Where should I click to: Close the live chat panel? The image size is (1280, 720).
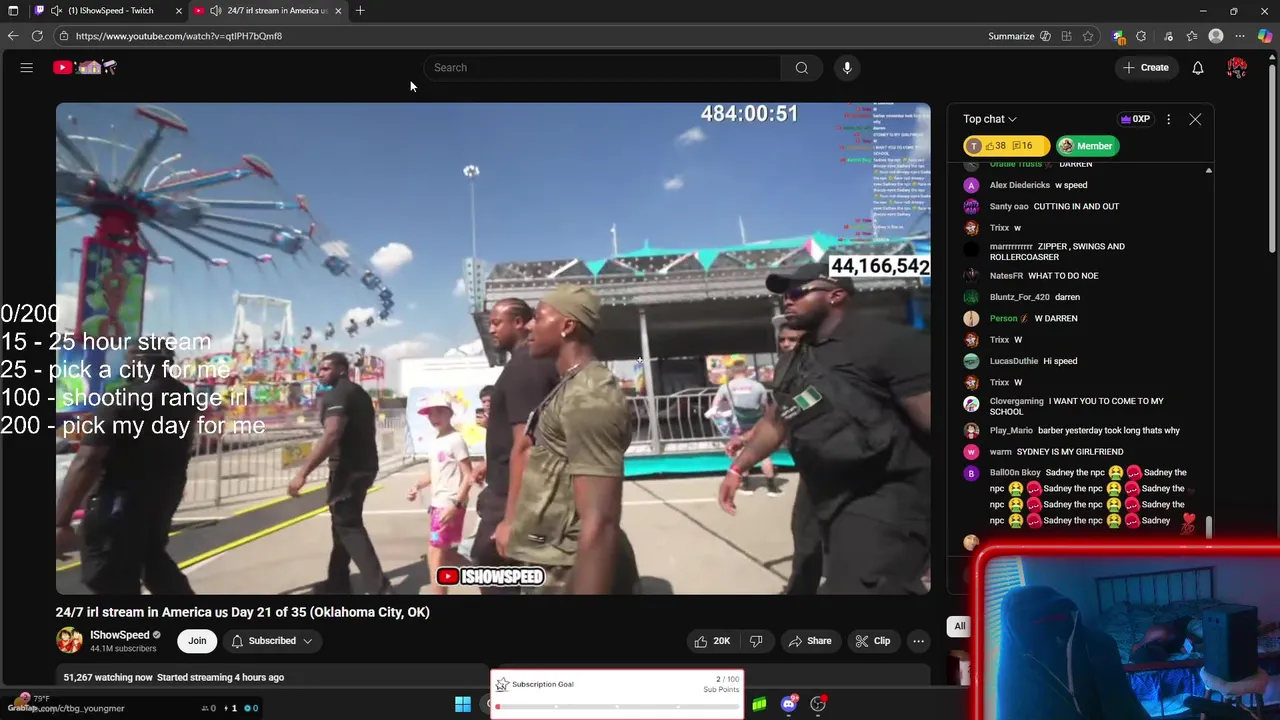pyautogui.click(x=1195, y=119)
